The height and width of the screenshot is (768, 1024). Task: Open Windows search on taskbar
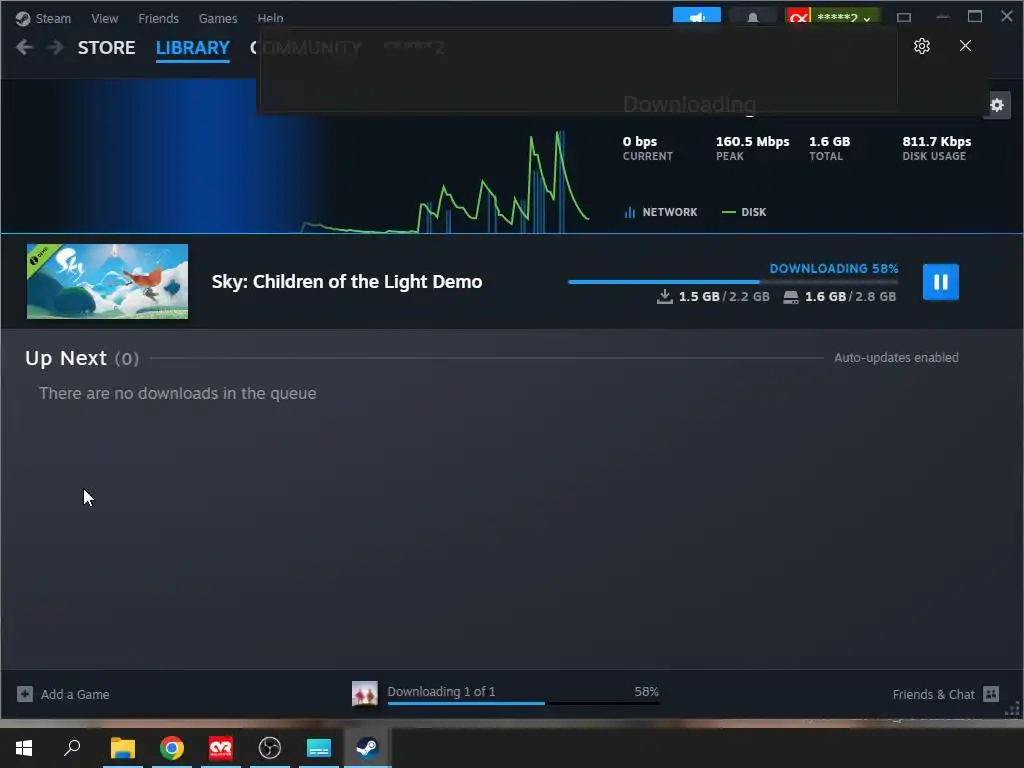72,748
